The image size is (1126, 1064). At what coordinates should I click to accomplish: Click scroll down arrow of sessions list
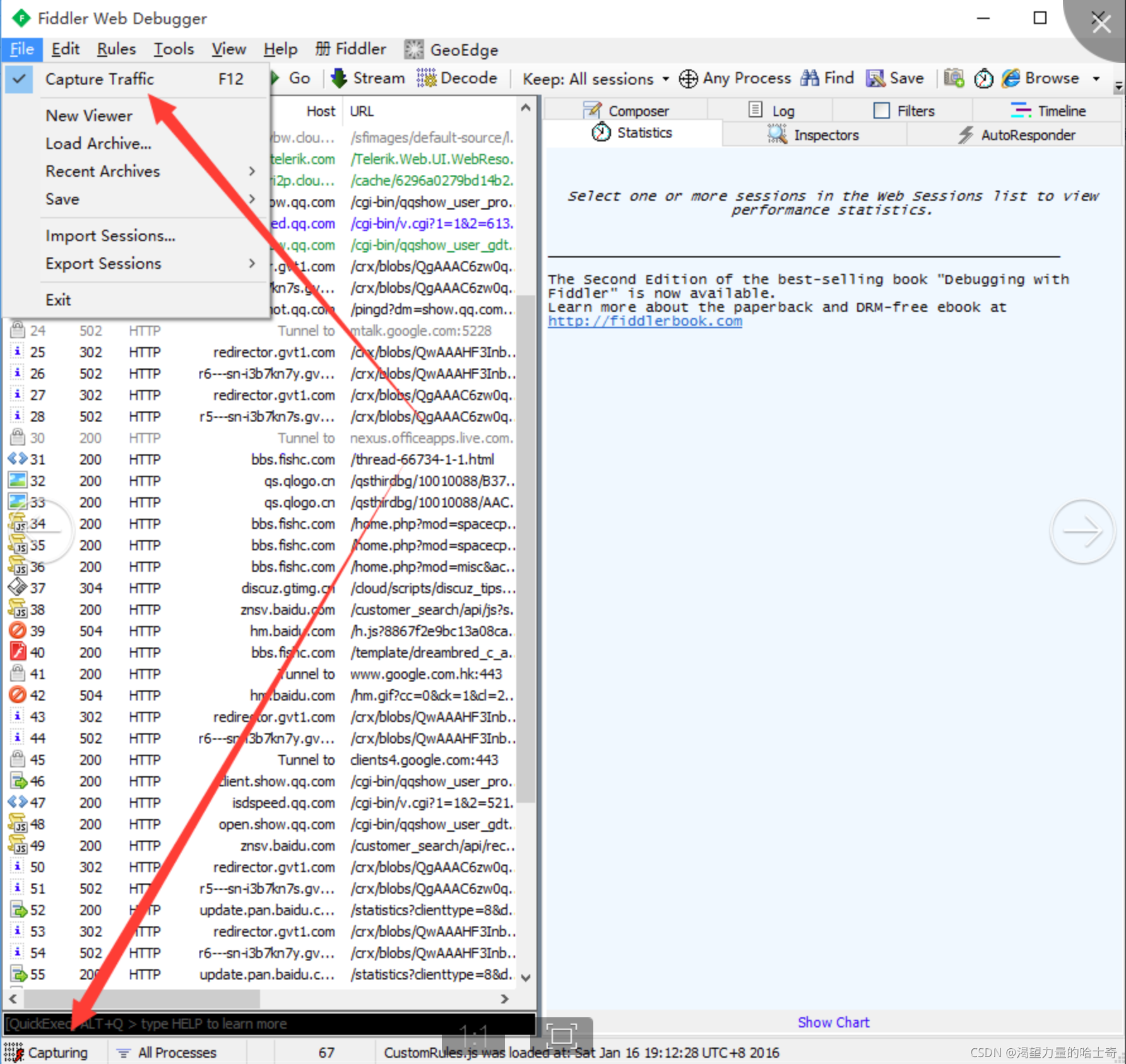tap(526, 978)
